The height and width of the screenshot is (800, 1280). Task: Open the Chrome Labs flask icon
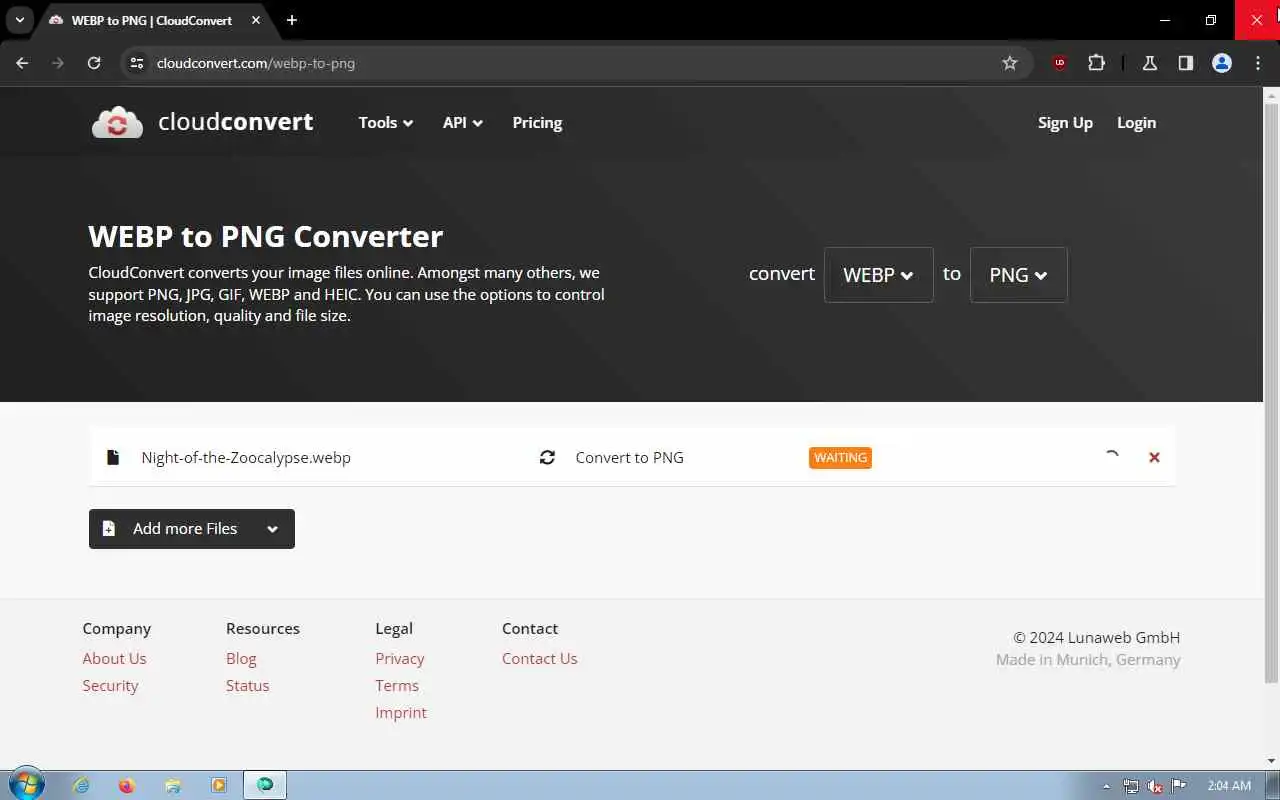[x=1149, y=63]
